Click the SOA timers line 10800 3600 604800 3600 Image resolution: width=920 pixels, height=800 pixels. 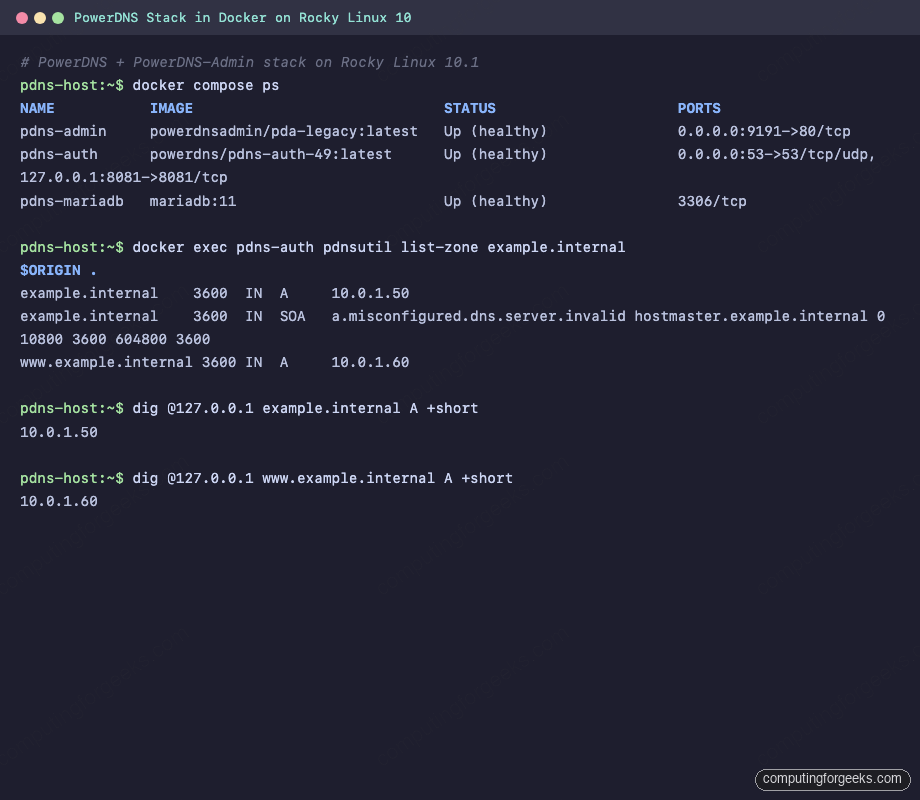click(115, 339)
